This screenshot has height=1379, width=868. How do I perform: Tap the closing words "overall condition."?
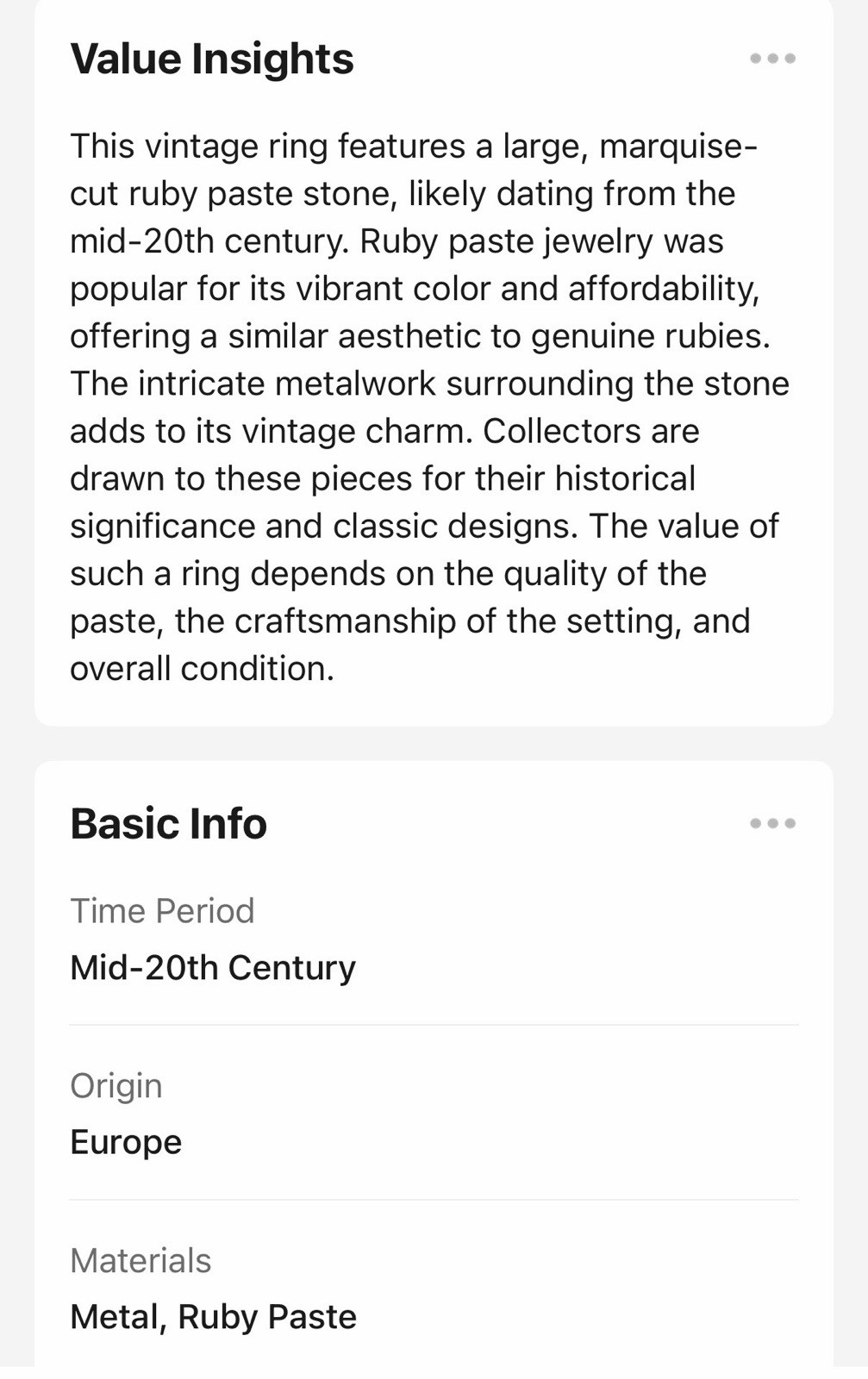pyautogui.click(x=202, y=669)
